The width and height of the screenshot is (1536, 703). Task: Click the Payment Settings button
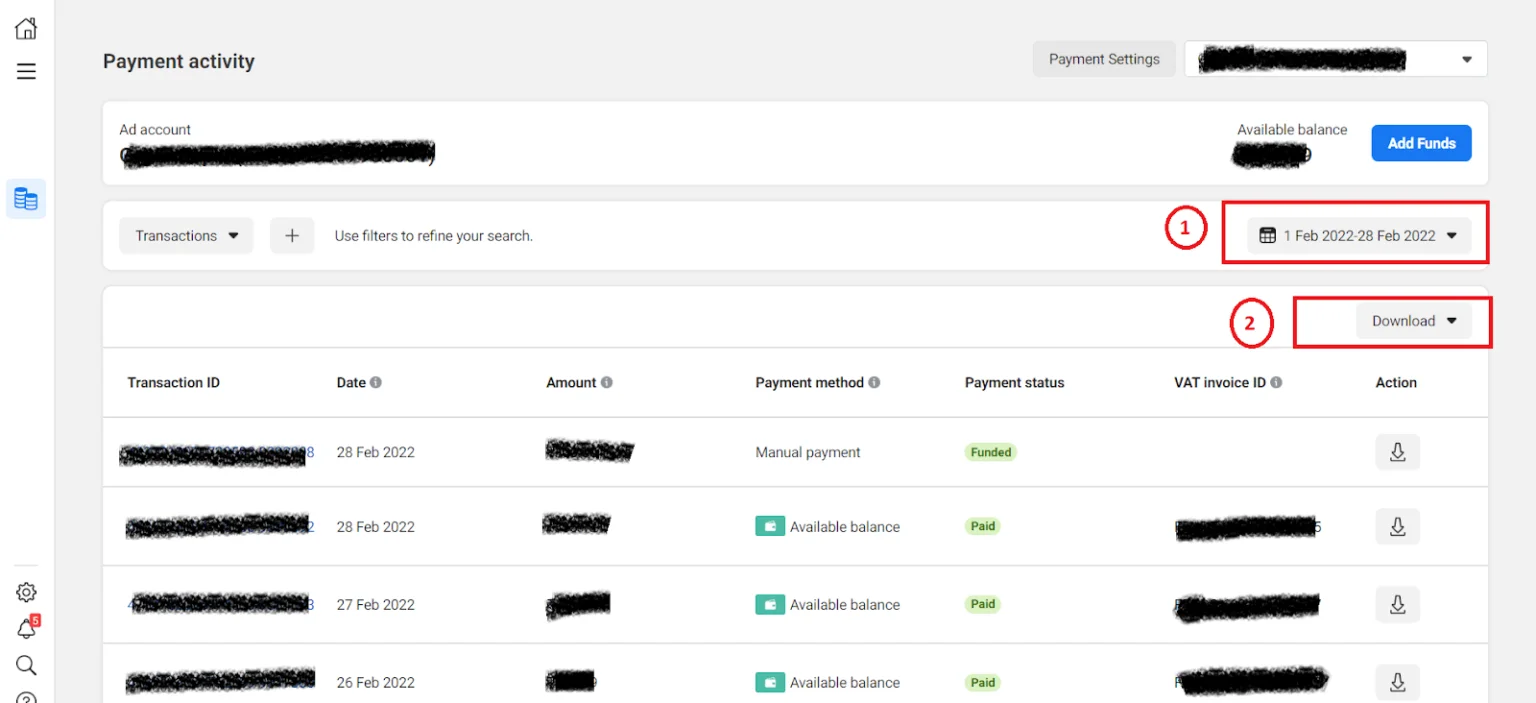click(1104, 58)
